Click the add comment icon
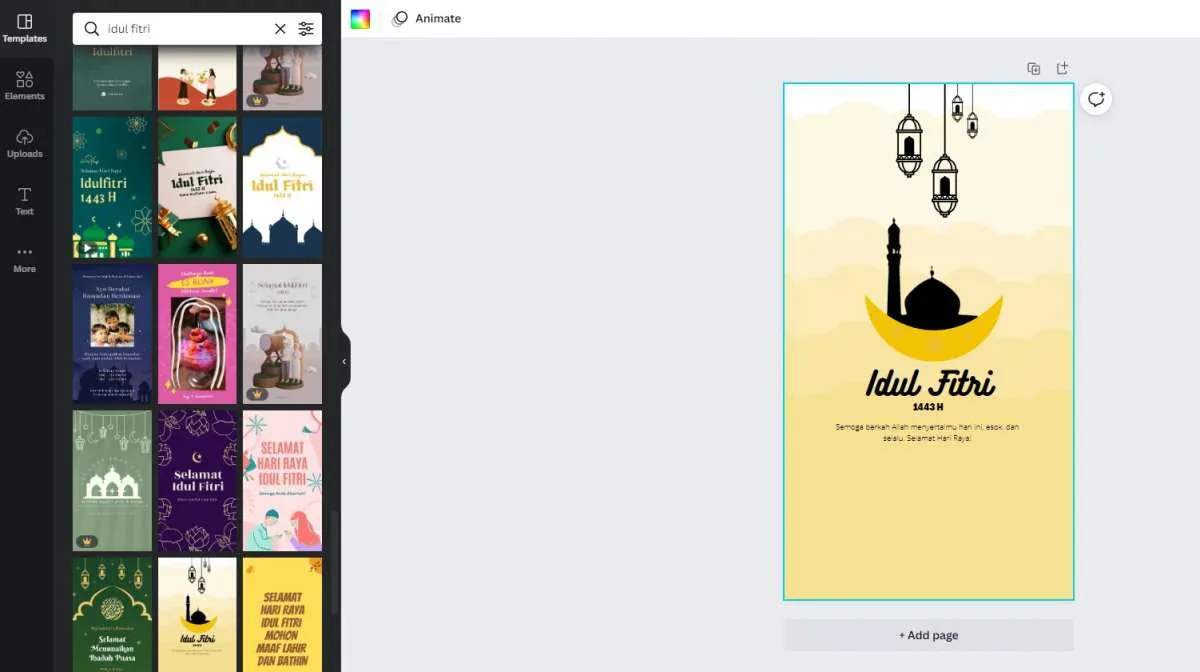The width and height of the screenshot is (1200, 672). point(1096,99)
